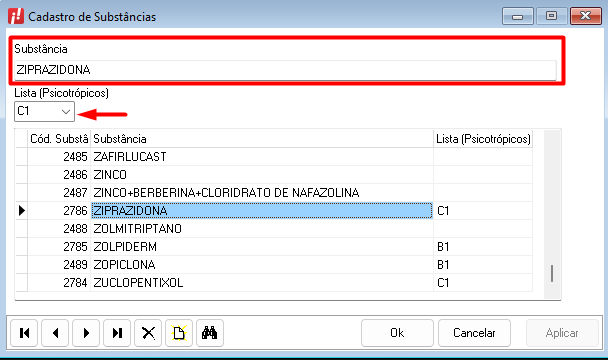Go to previous record arrow icon

(x=55, y=333)
